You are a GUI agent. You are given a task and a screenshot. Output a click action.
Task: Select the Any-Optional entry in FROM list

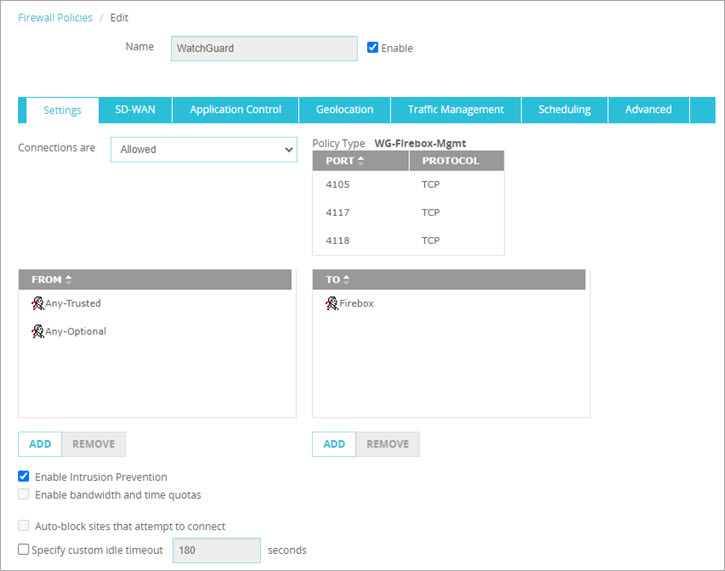point(75,331)
